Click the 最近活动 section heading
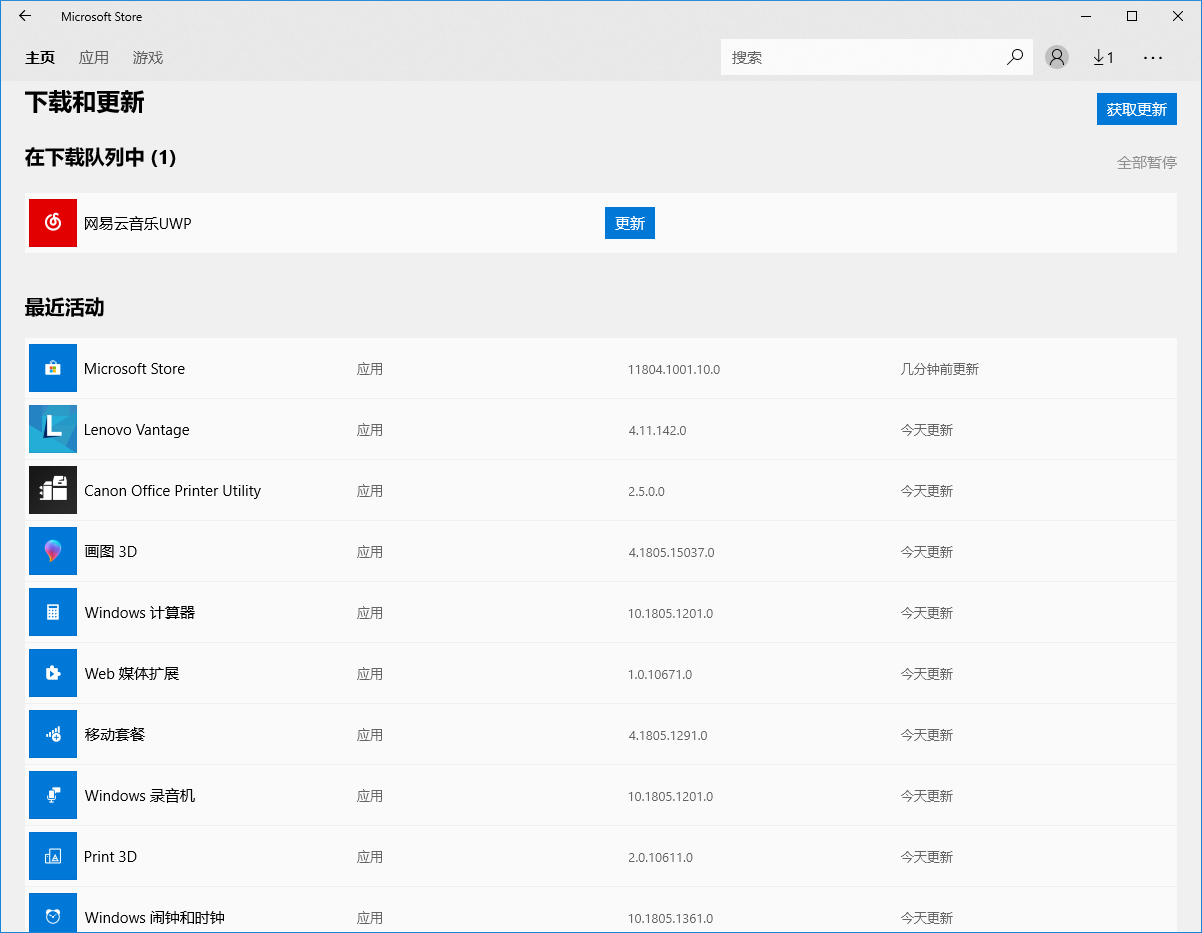 pos(65,308)
